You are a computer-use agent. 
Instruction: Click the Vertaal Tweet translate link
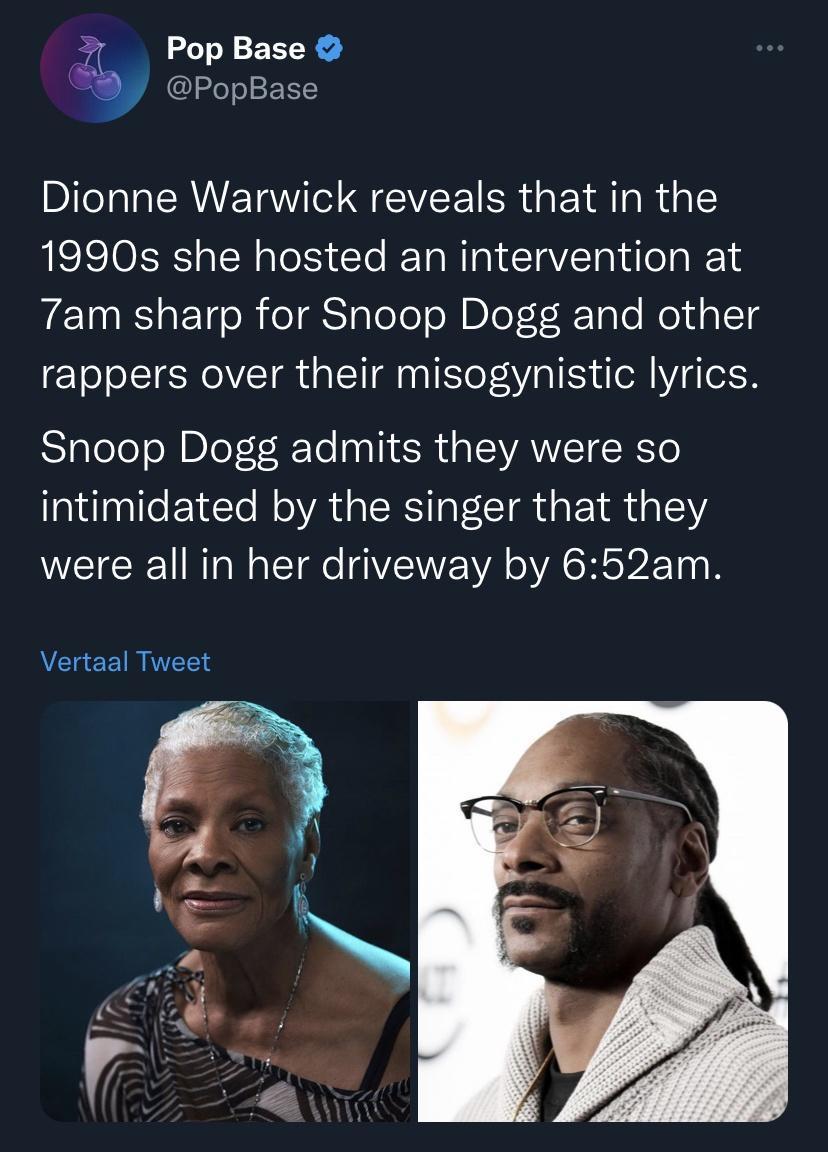(x=125, y=661)
